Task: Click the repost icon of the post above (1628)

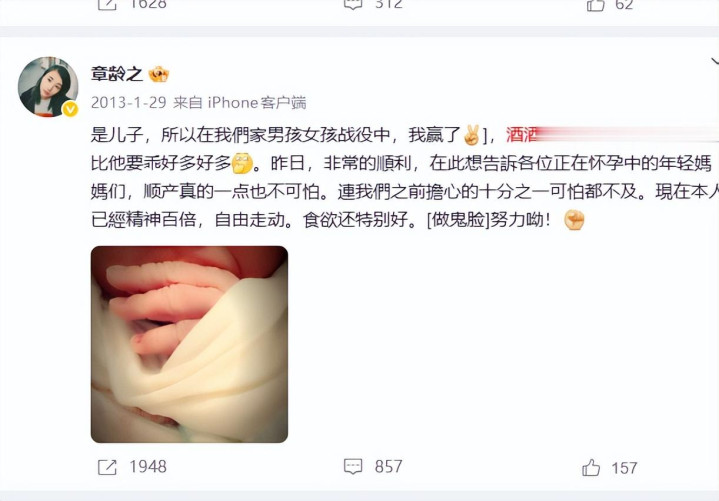Action: click(x=107, y=5)
